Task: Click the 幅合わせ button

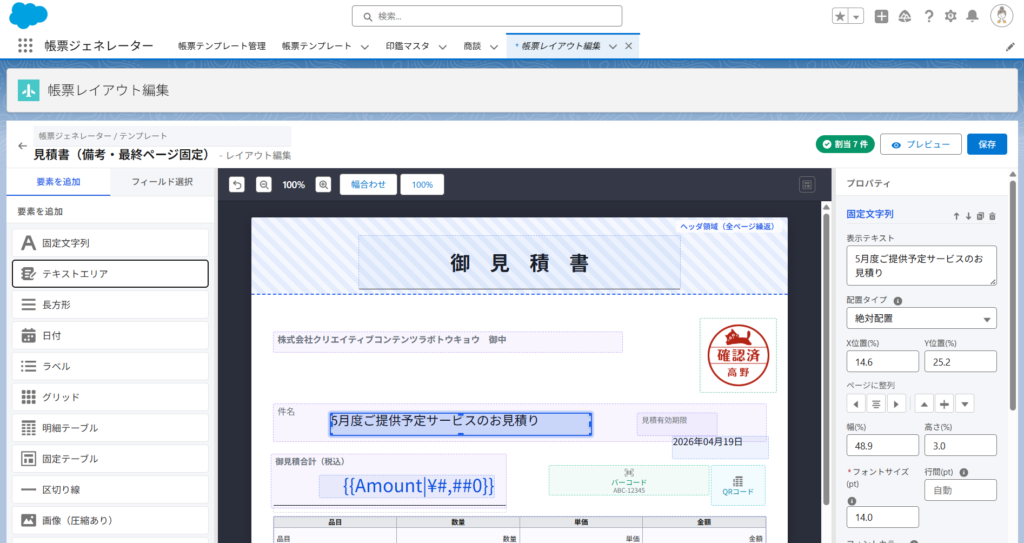Action: point(368,184)
